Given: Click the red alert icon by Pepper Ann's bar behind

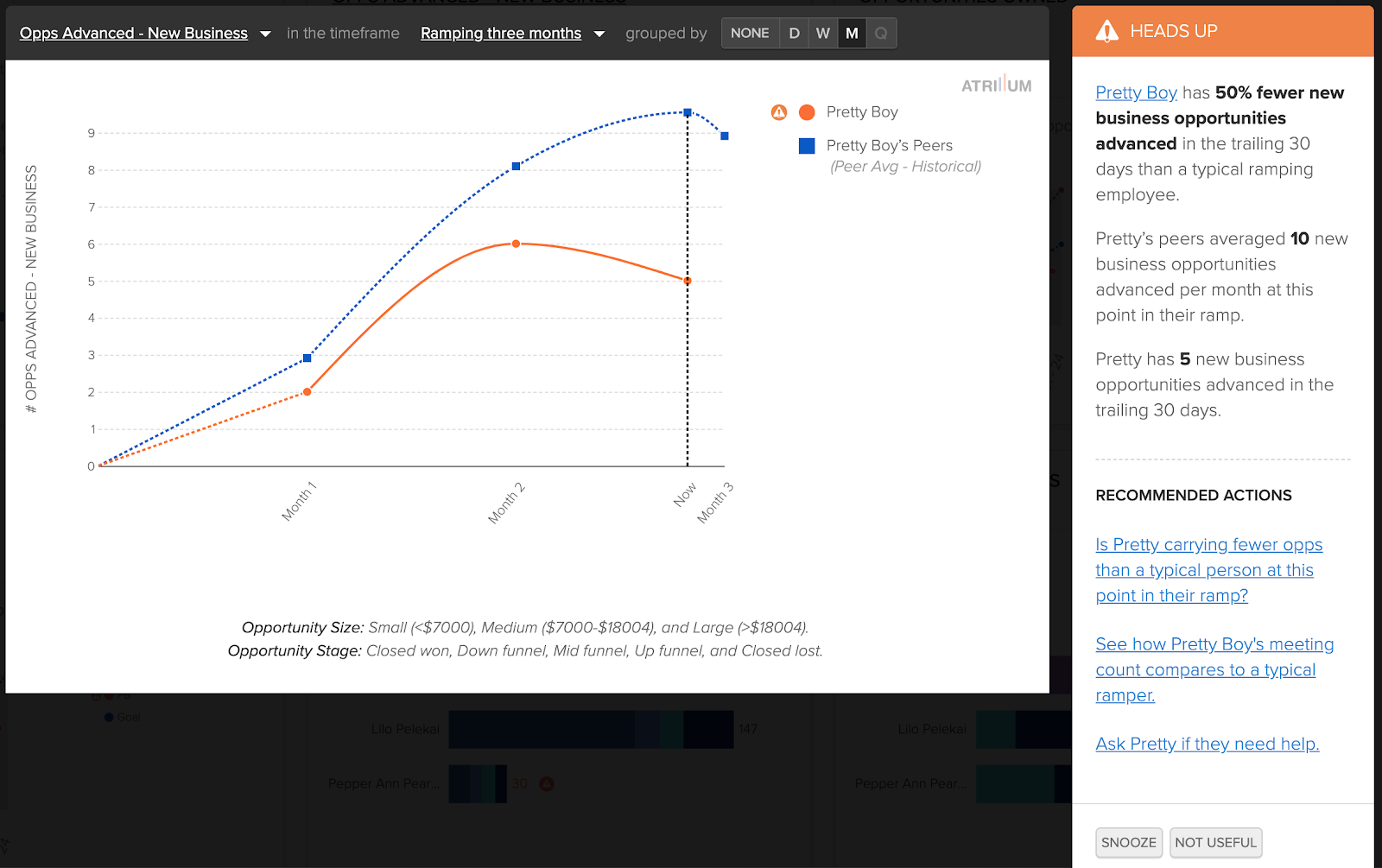Looking at the screenshot, I should point(547,784).
